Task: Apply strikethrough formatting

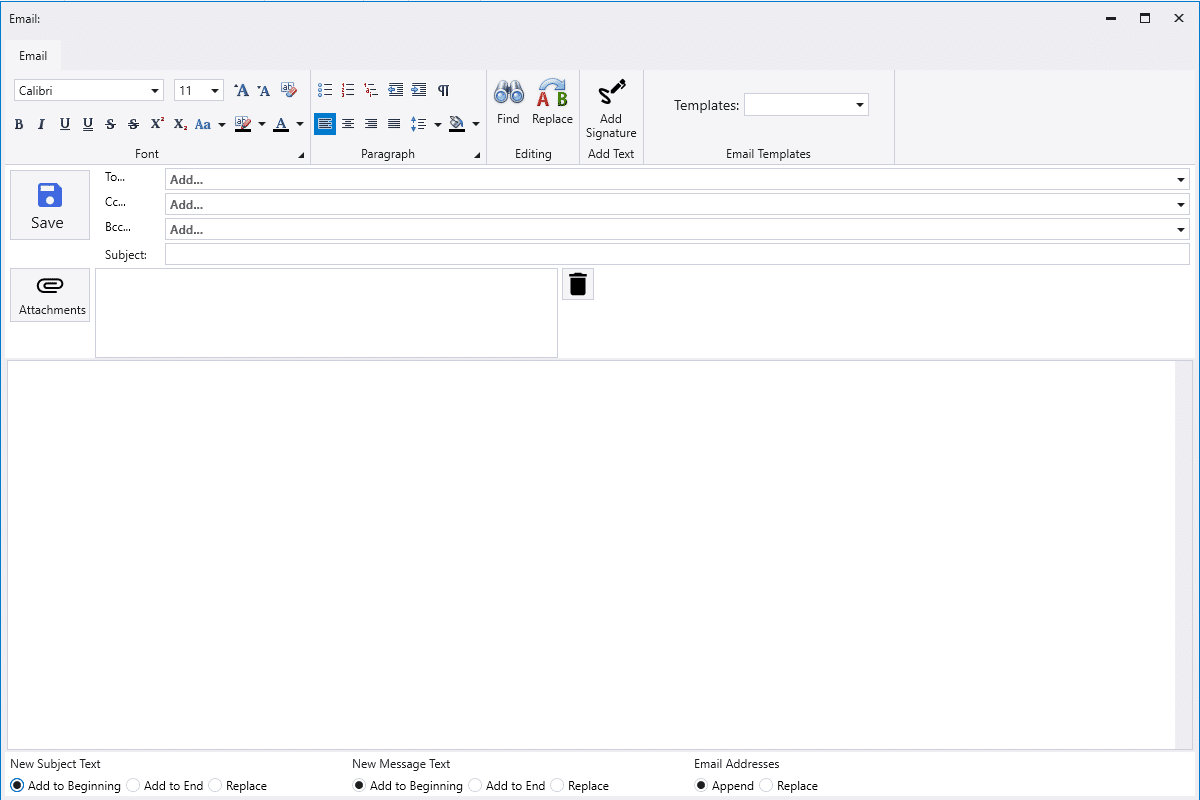Action: point(110,124)
